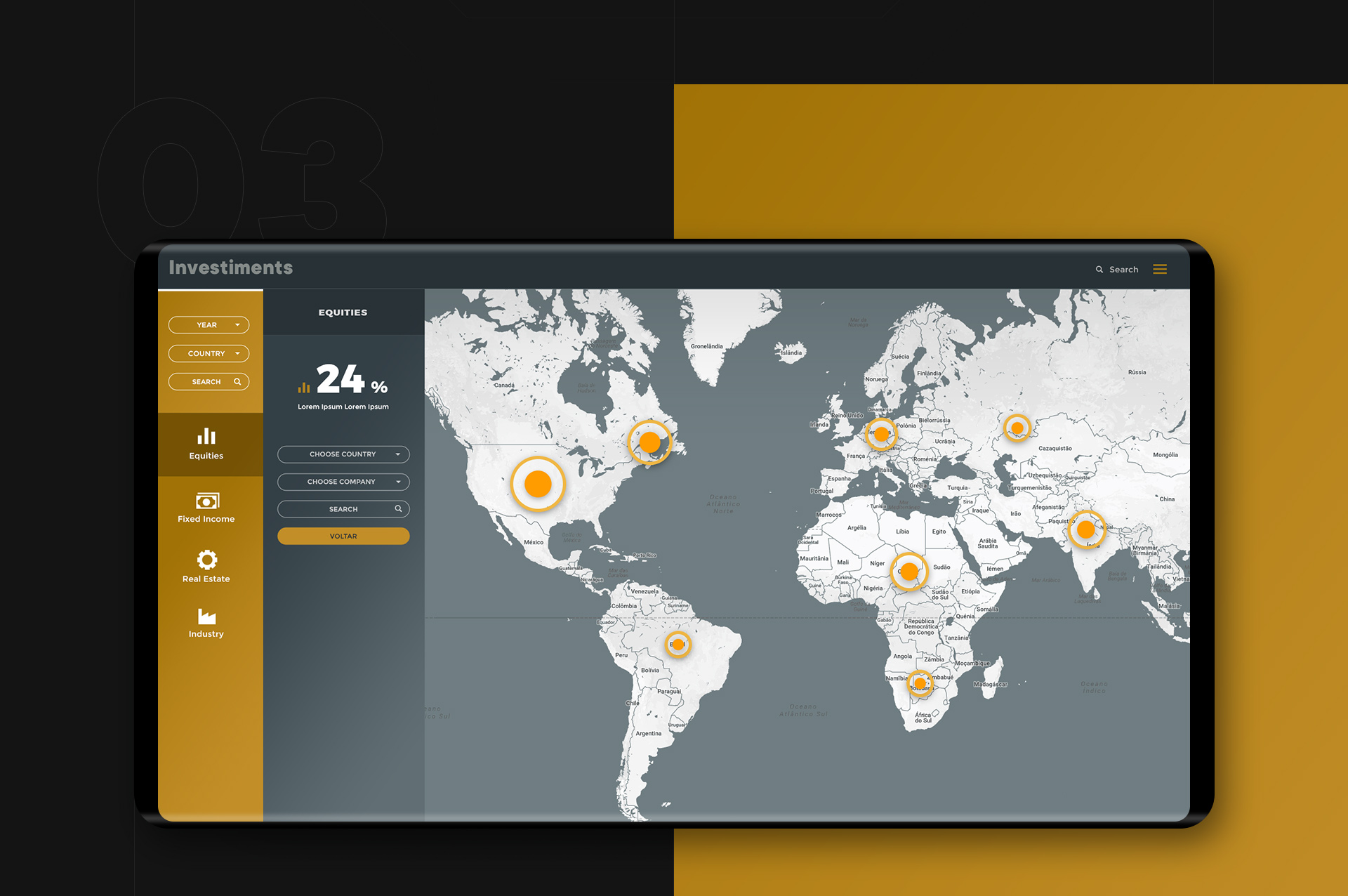Click the EQUITIES panel header tab
Screen dimensions: 1348x896
pos(343,312)
